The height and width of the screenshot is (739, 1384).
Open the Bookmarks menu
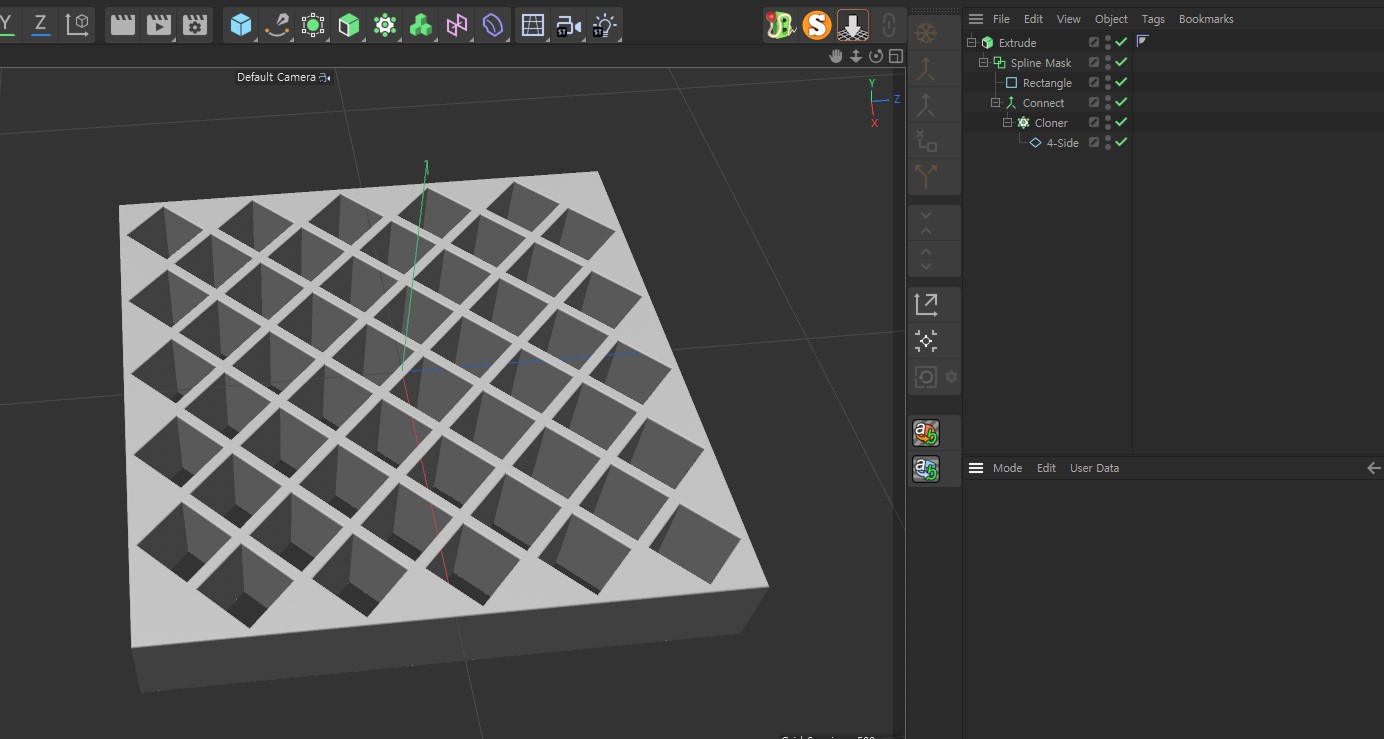click(x=1206, y=19)
